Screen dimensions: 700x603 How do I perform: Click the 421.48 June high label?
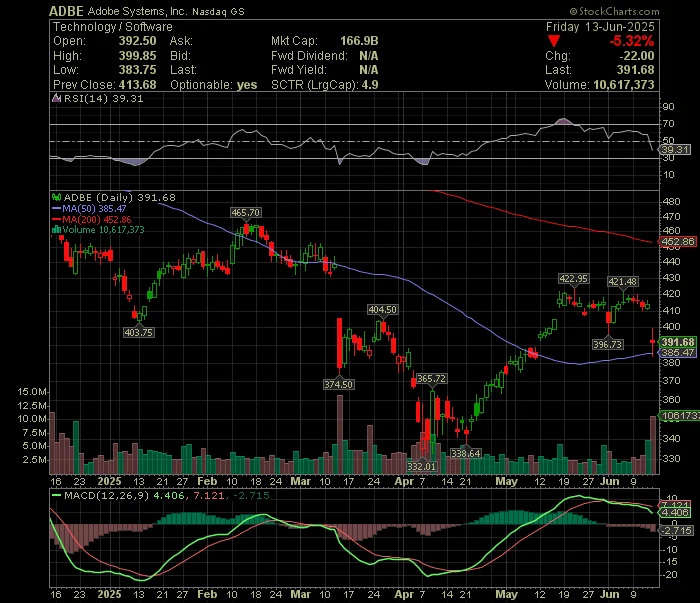(x=623, y=282)
